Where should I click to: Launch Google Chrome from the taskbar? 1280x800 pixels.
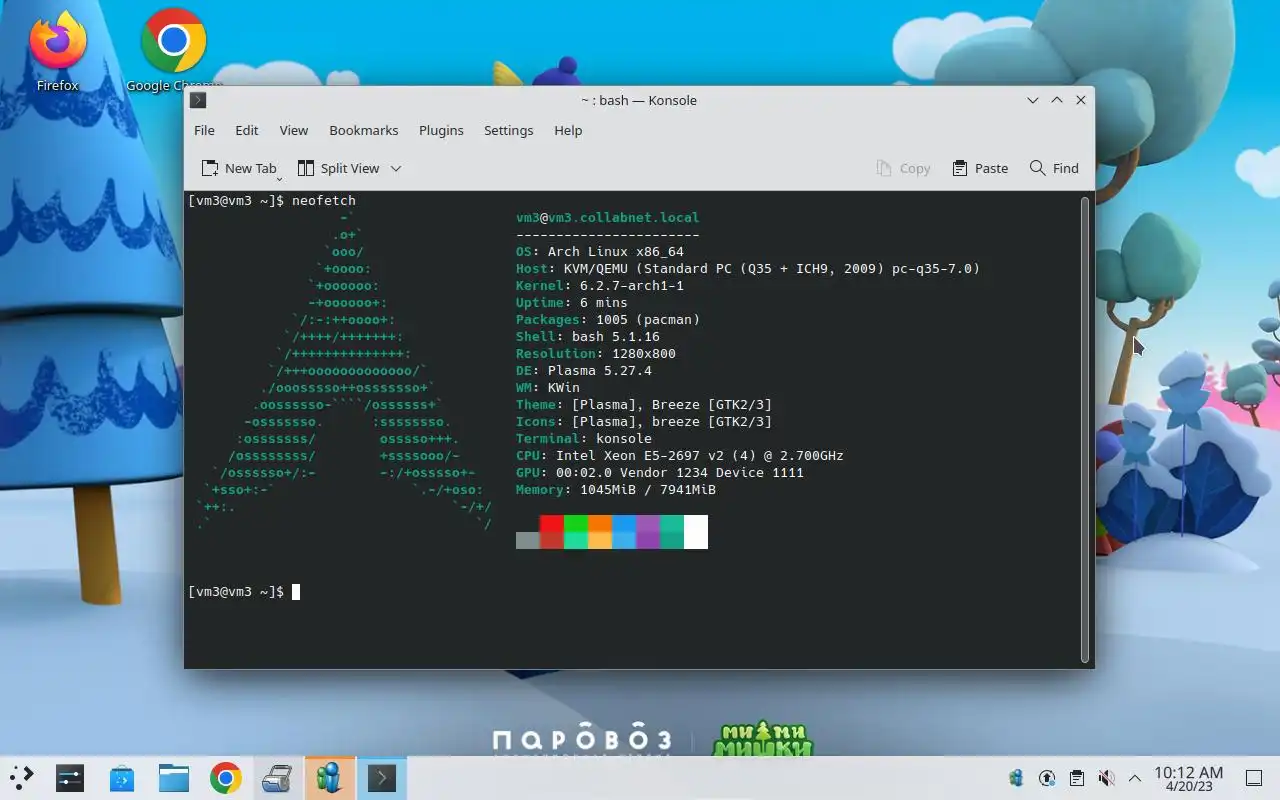pos(226,778)
